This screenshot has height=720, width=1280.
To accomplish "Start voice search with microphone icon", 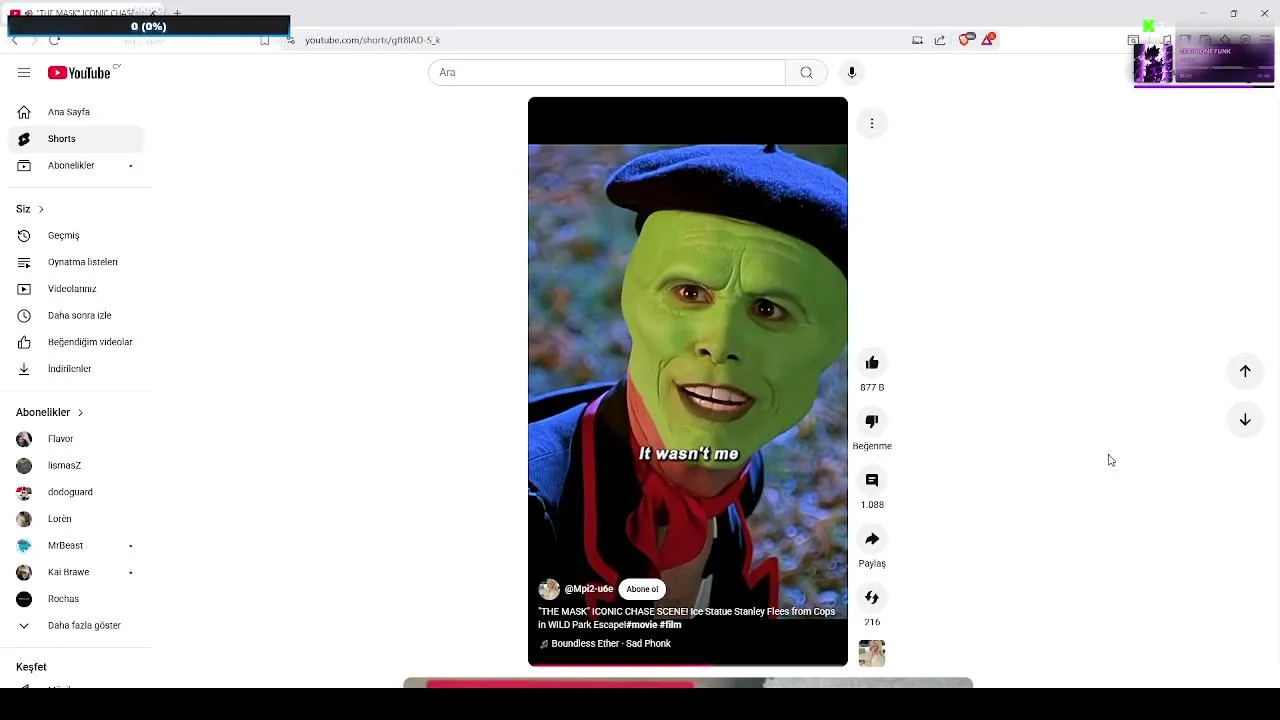I will pos(852,72).
